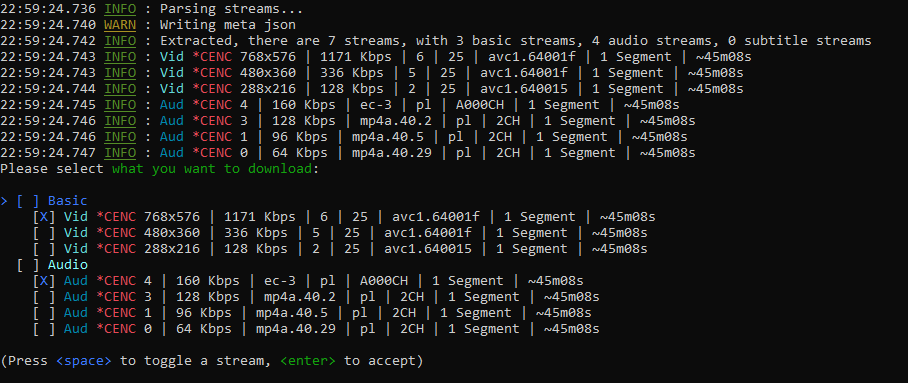This screenshot has width=908, height=383.
Task: Uncheck the 768x576 video stream checkbox
Action: coord(44,217)
